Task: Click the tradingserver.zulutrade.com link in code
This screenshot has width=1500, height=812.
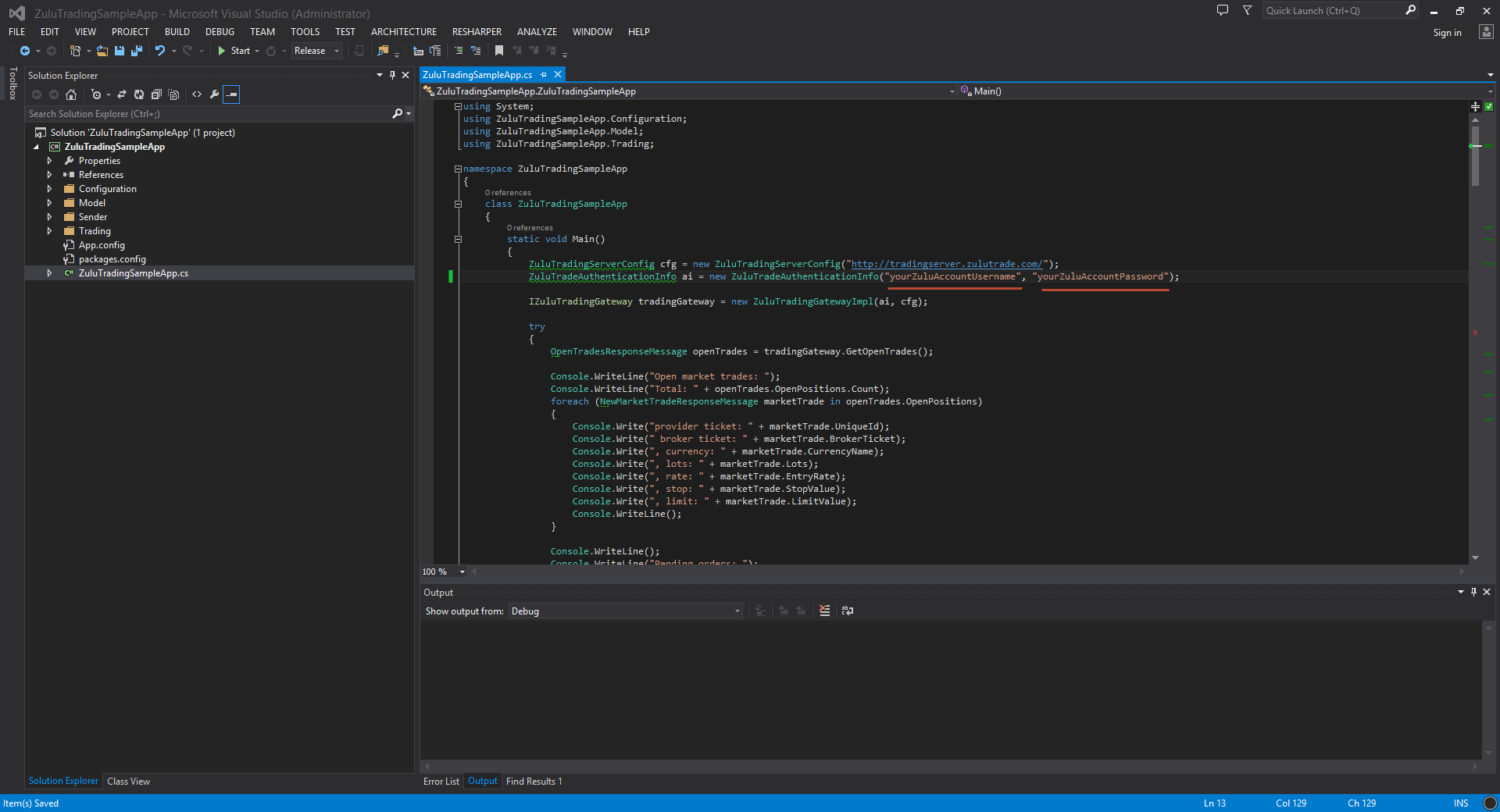Action: pos(946,265)
